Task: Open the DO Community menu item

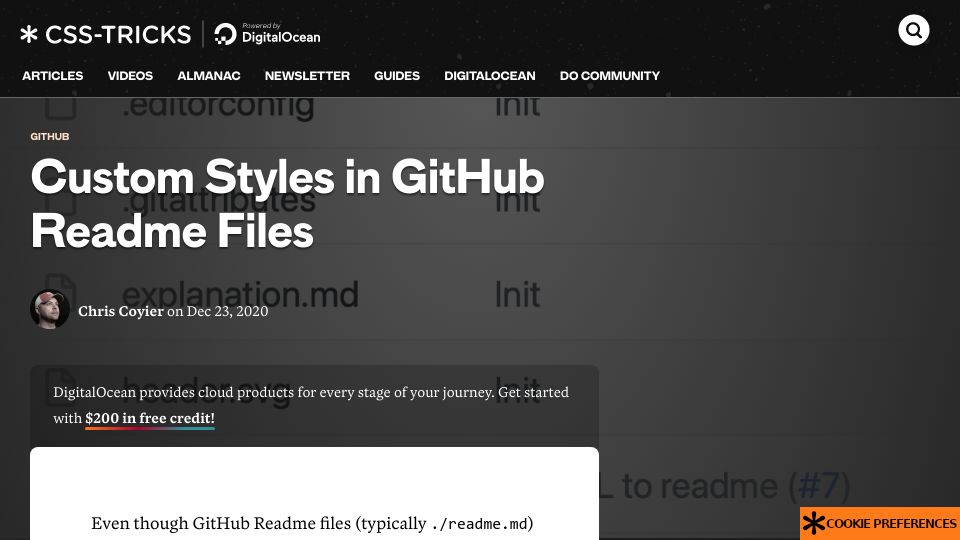Action: click(610, 76)
